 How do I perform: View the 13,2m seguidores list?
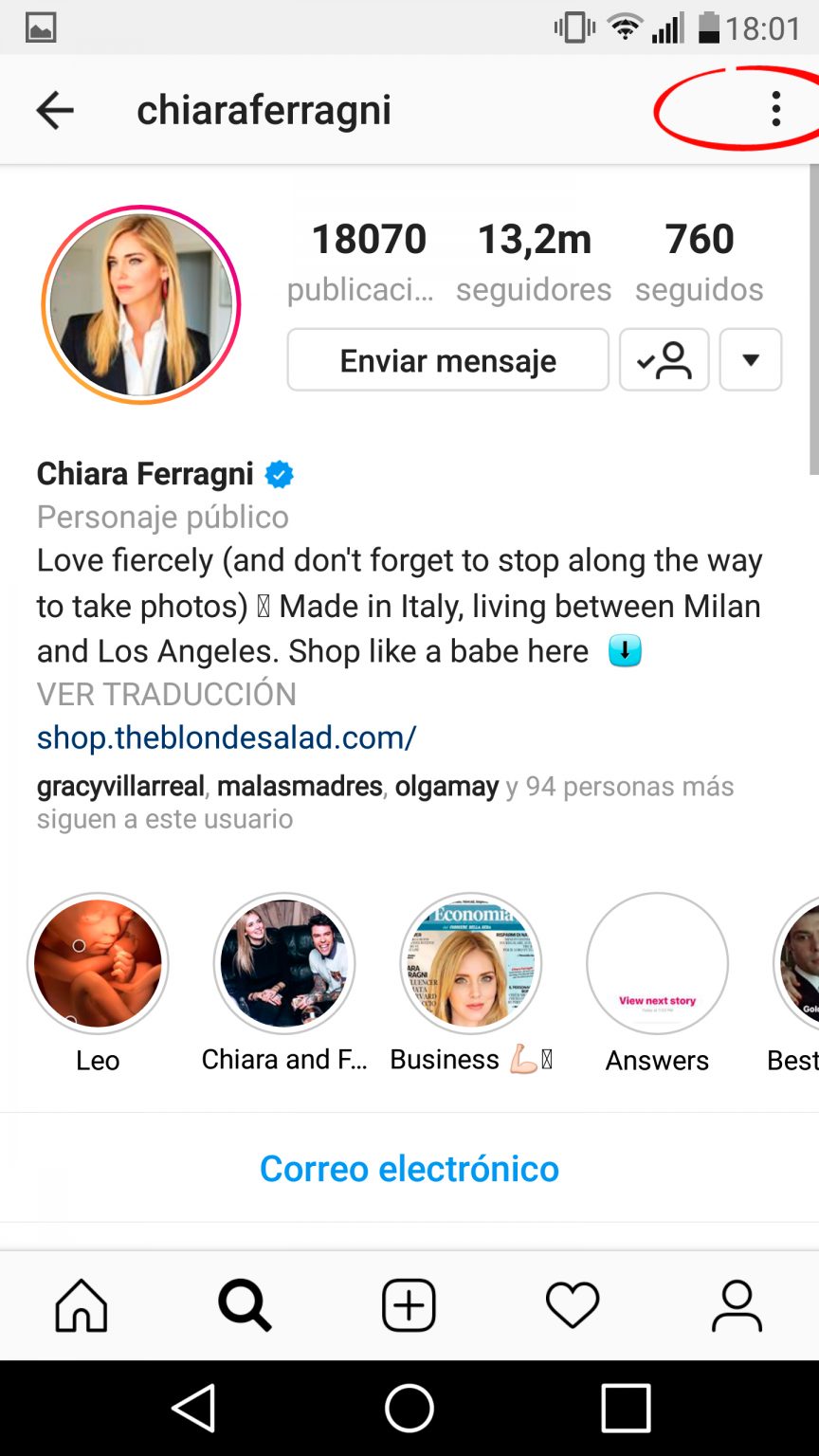point(534,263)
